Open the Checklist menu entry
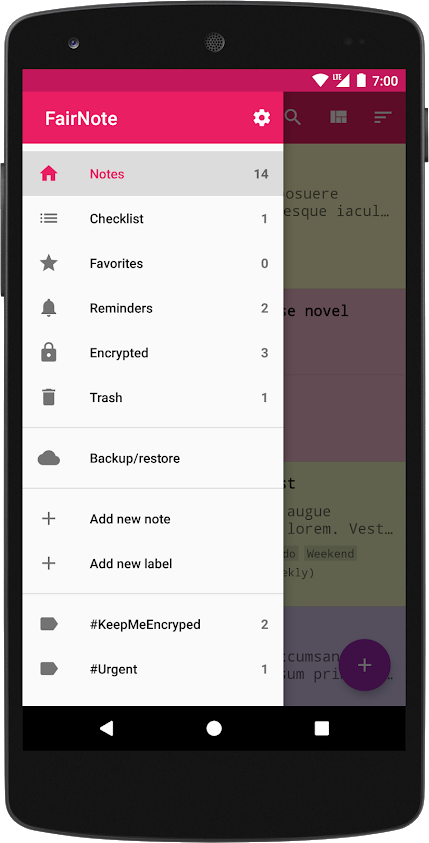Image resolution: width=429 pixels, height=843 pixels. [x=153, y=218]
